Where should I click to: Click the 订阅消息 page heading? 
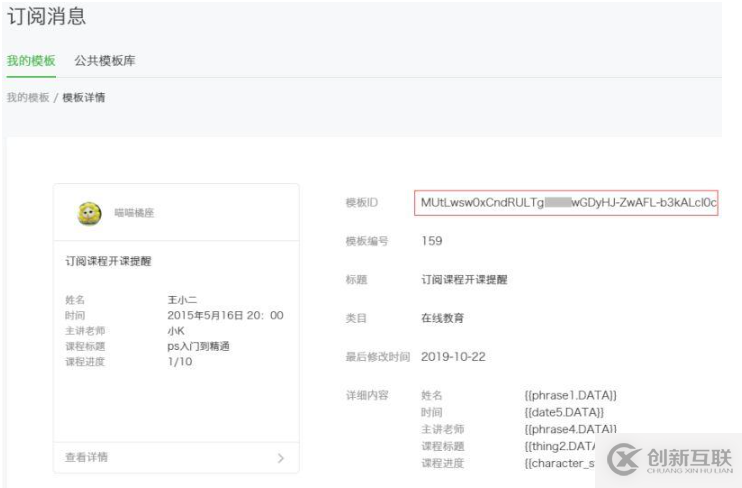pos(46,17)
